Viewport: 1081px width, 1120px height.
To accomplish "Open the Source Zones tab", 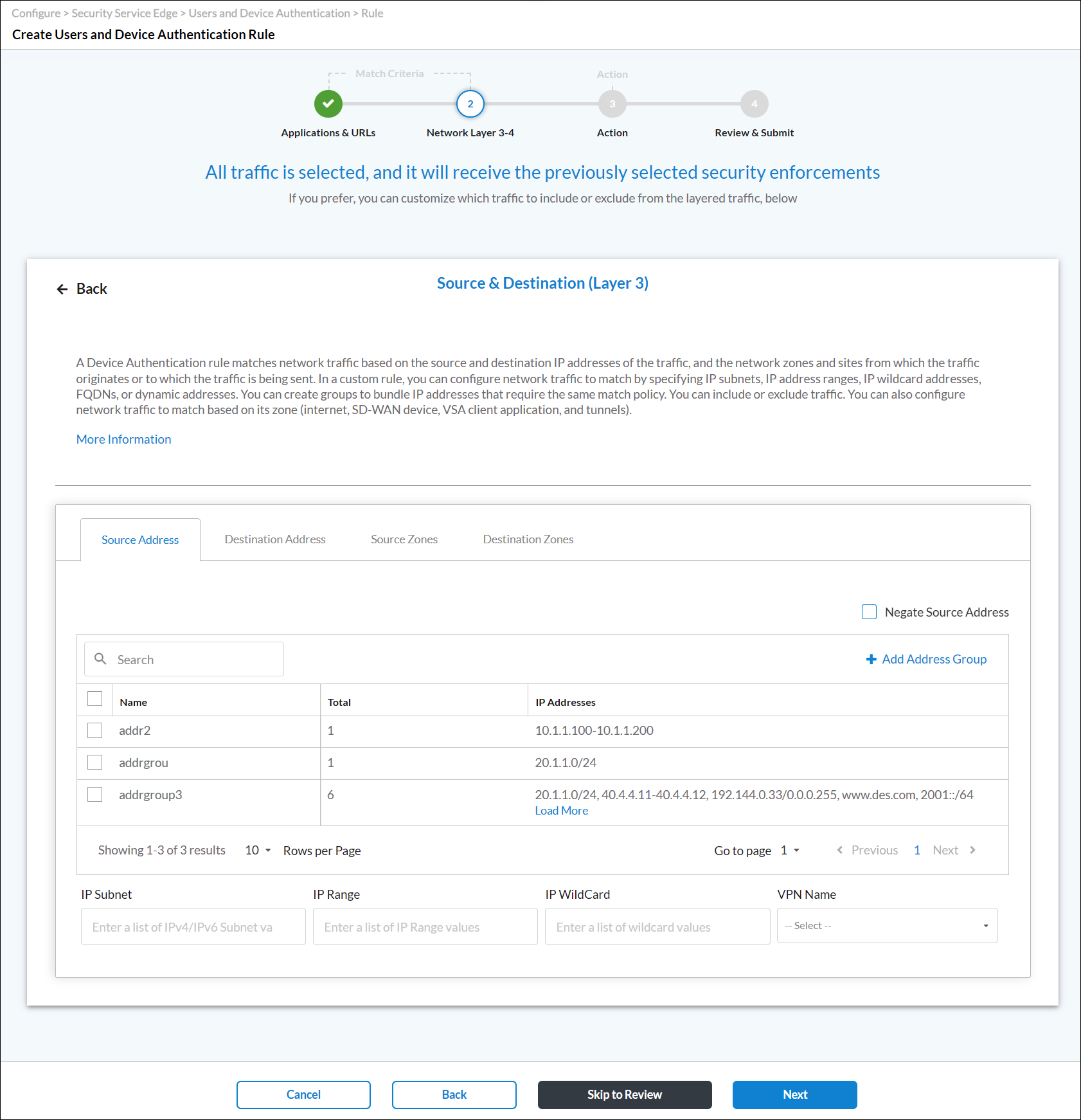I will tap(404, 539).
